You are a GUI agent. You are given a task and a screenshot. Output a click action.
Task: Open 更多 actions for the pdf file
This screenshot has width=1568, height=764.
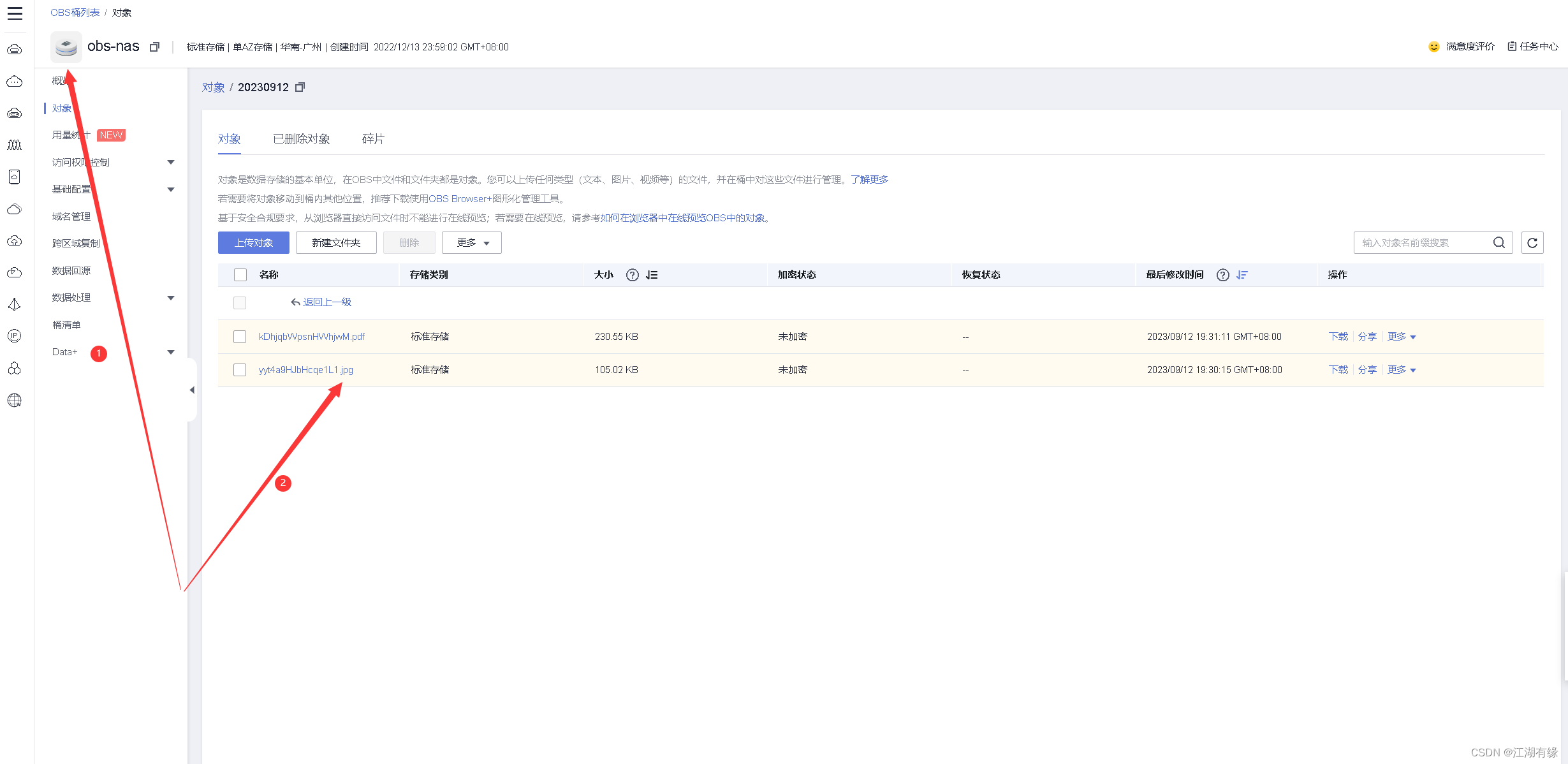pyautogui.click(x=1402, y=337)
